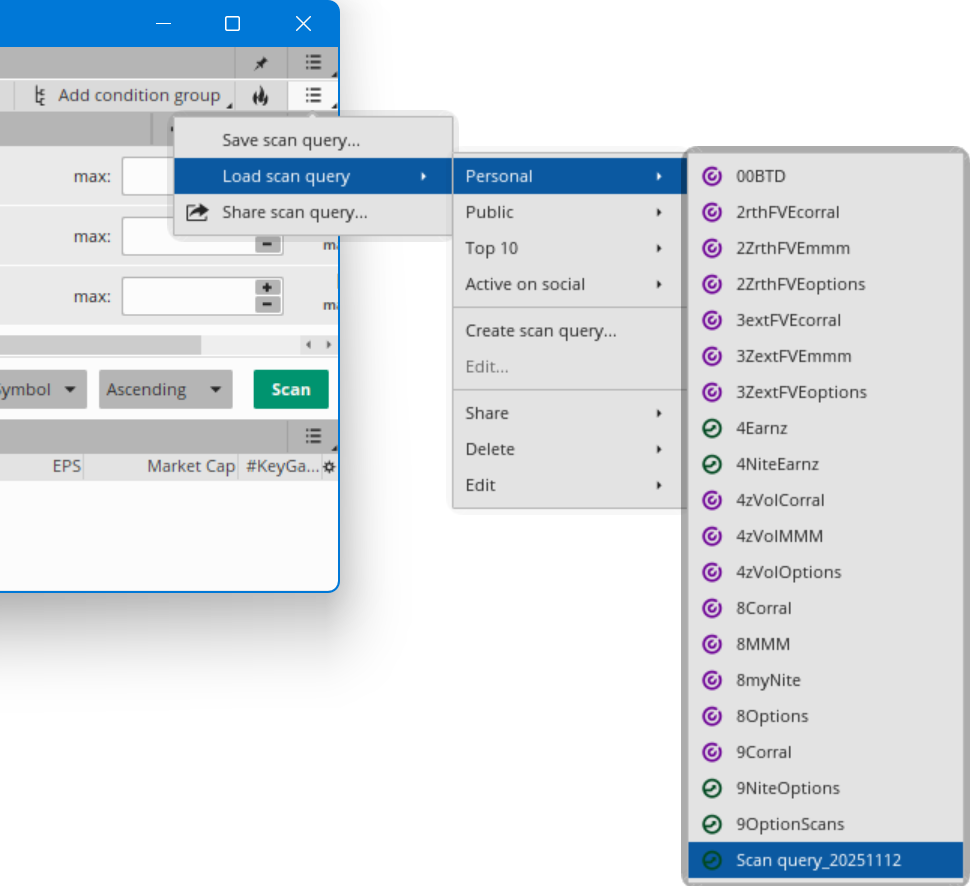Screen dimensions: 970x886
Task: Choose Create scan query option
Action: [x=541, y=331]
